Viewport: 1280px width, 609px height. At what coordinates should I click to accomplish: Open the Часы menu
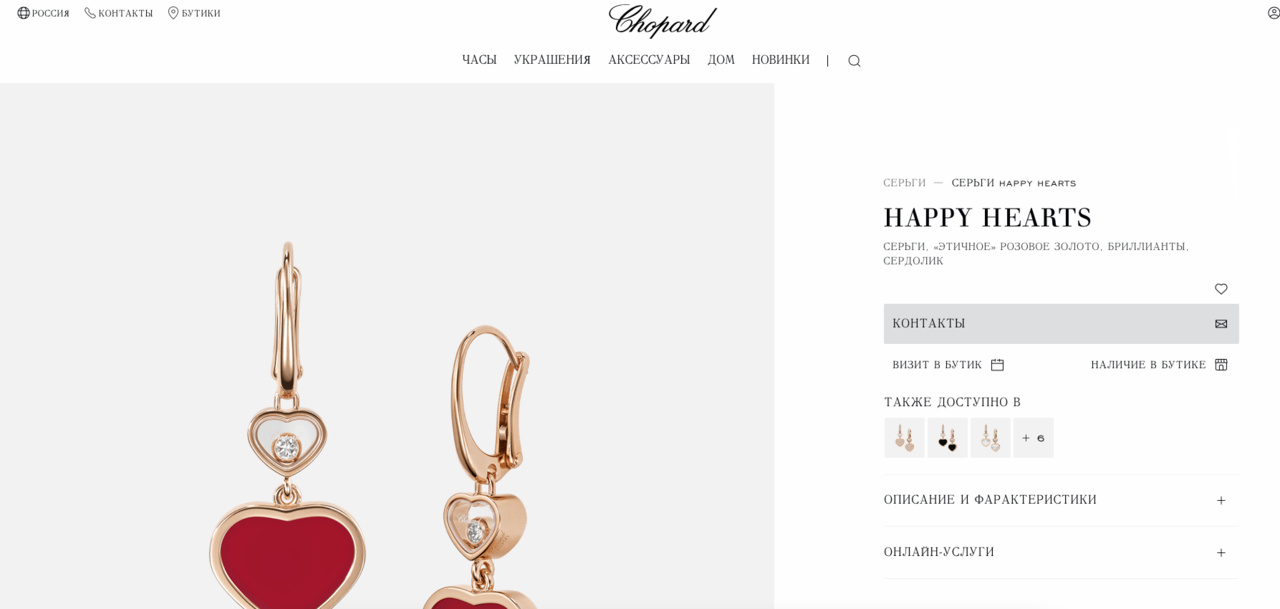pos(479,60)
